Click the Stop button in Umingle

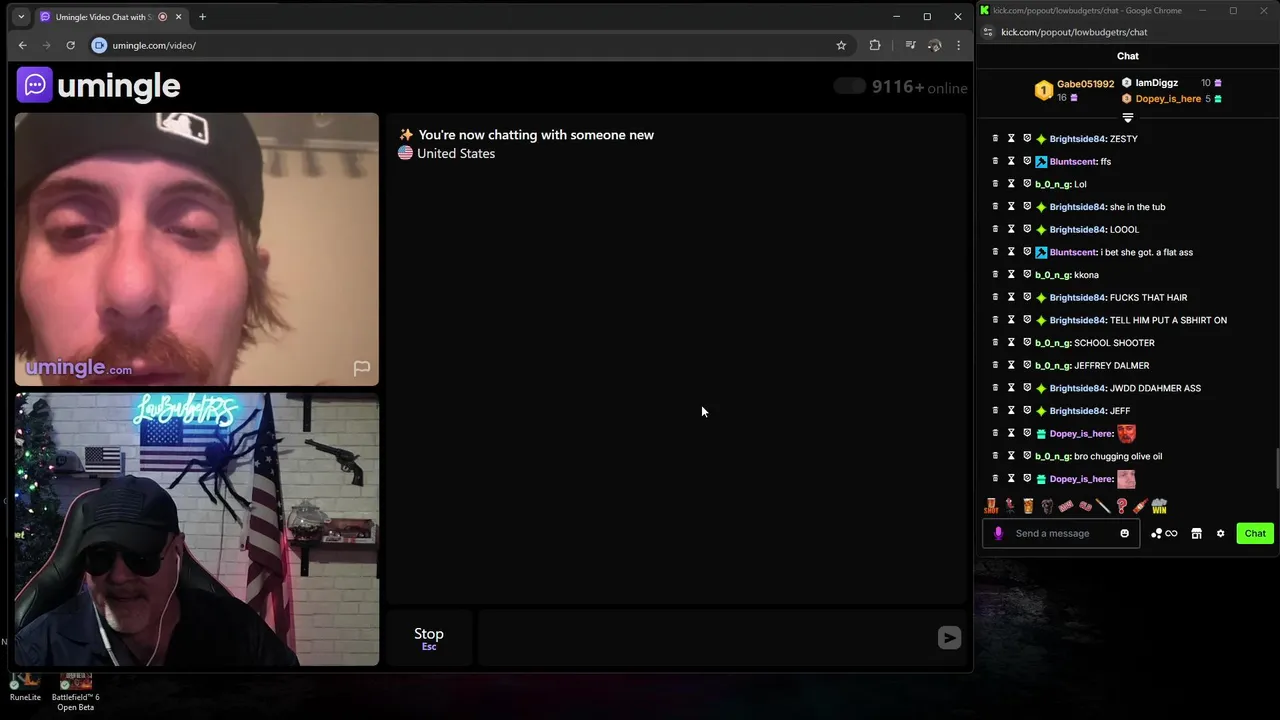click(x=429, y=637)
